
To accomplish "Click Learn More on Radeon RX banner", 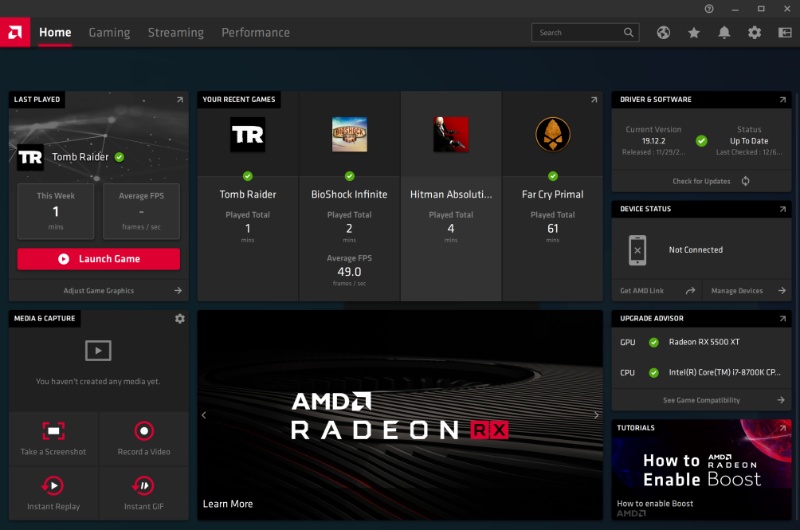I will tap(228, 504).
